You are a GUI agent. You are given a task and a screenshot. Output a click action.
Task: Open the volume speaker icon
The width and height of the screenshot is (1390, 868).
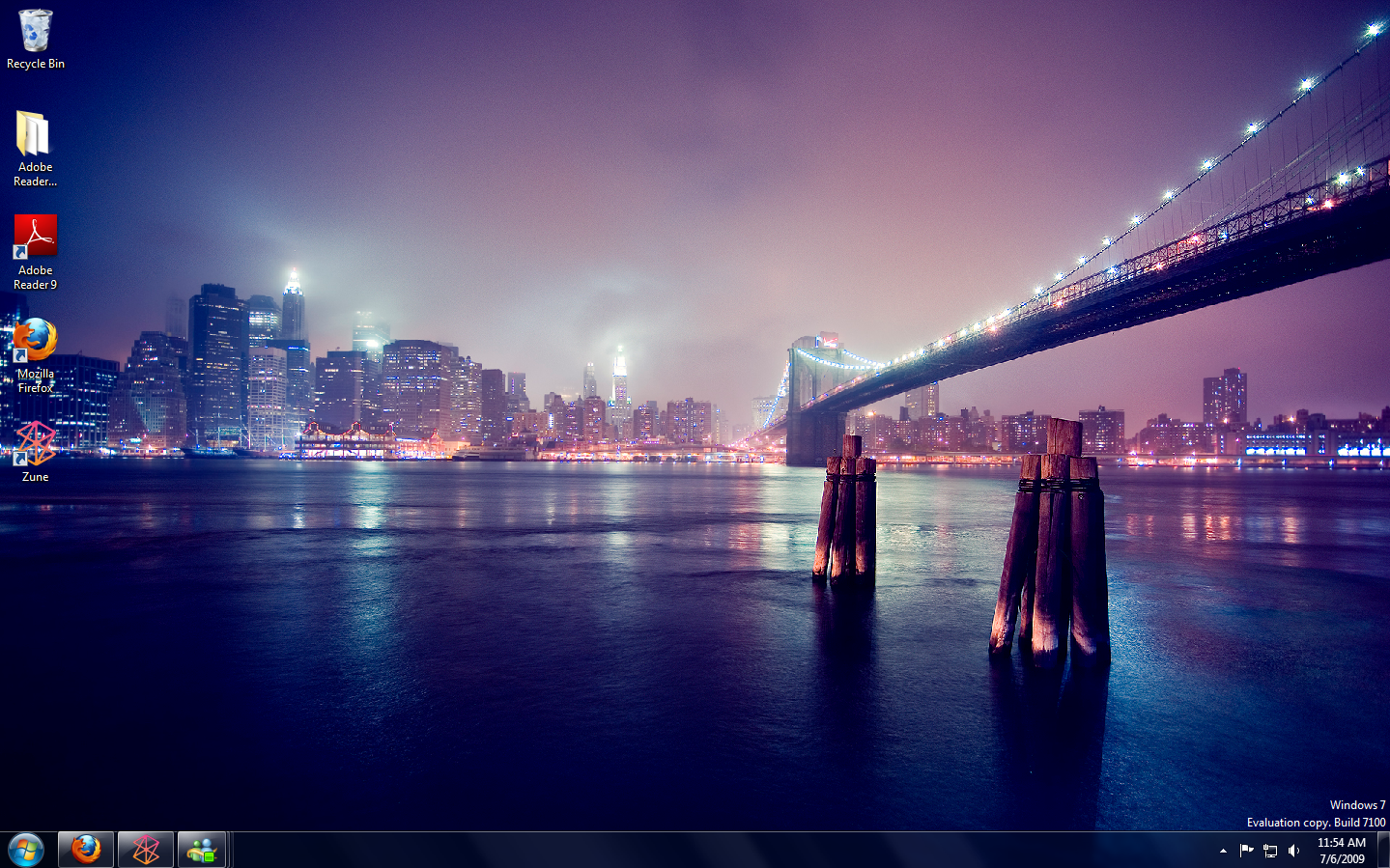tap(1294, 851)
